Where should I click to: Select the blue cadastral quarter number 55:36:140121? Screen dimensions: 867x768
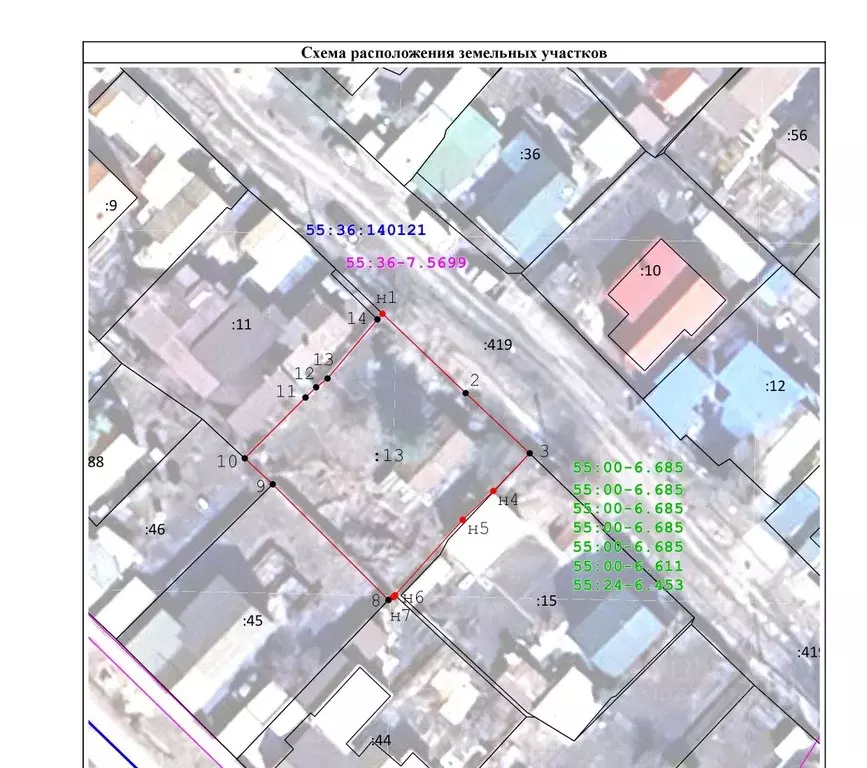(366, 230)
